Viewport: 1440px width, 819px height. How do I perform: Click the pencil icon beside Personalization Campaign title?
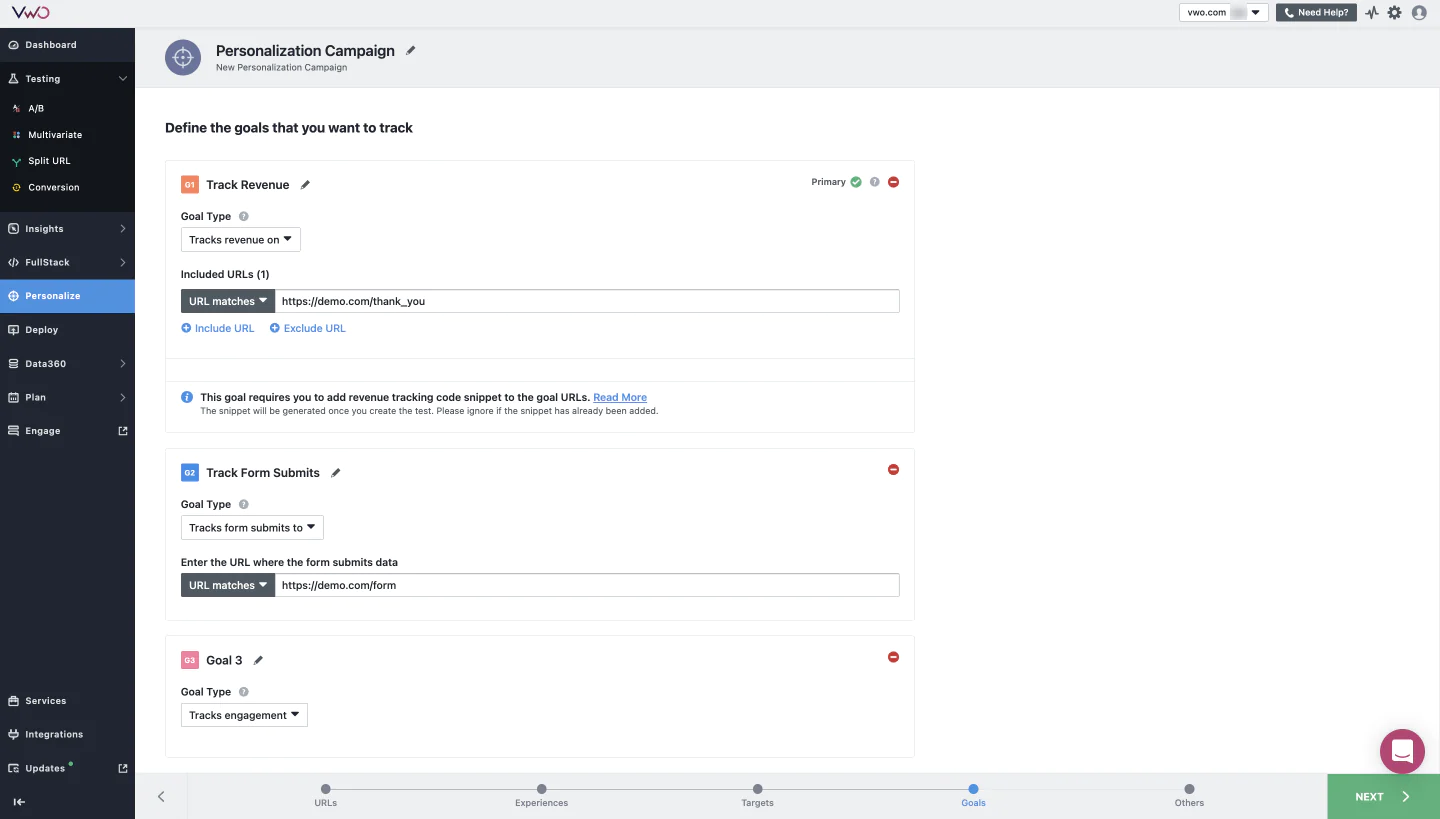(411, 51)
